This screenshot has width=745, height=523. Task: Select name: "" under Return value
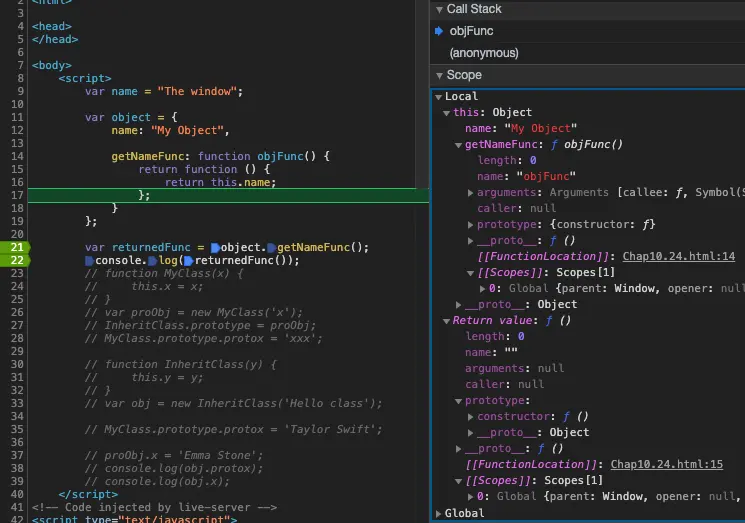491,352
